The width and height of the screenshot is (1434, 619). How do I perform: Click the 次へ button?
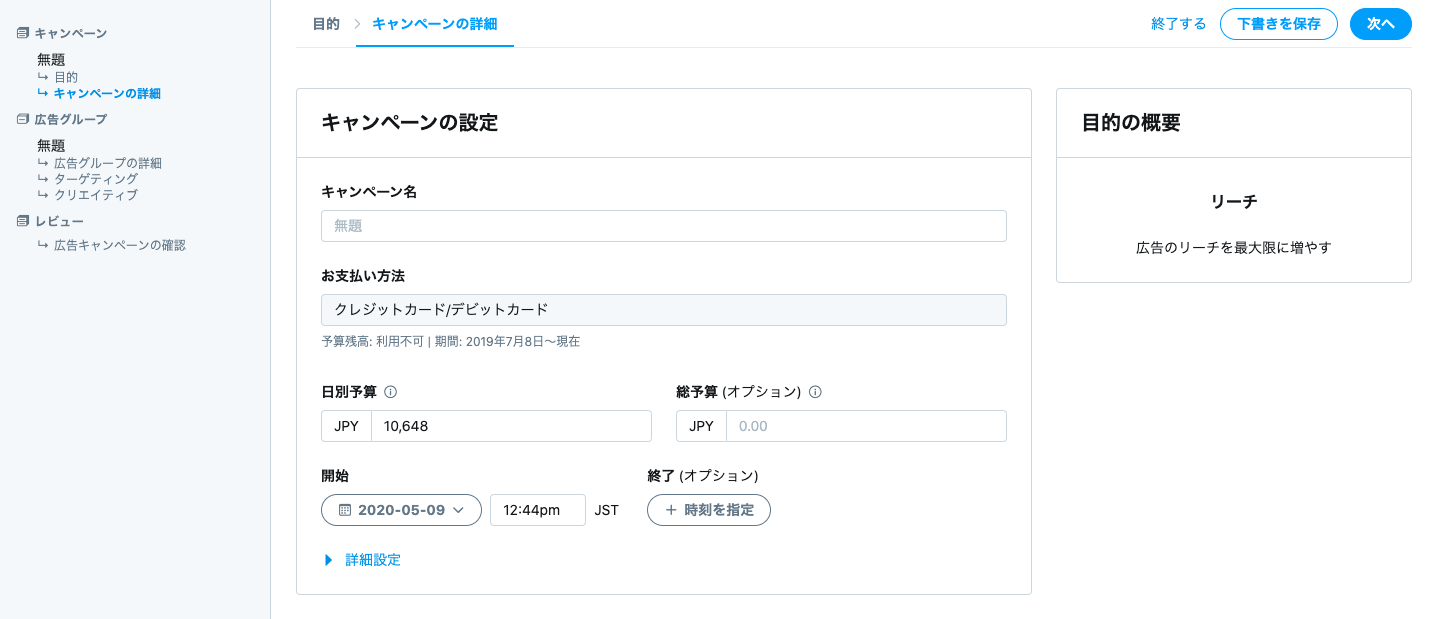pos(1381,24)
